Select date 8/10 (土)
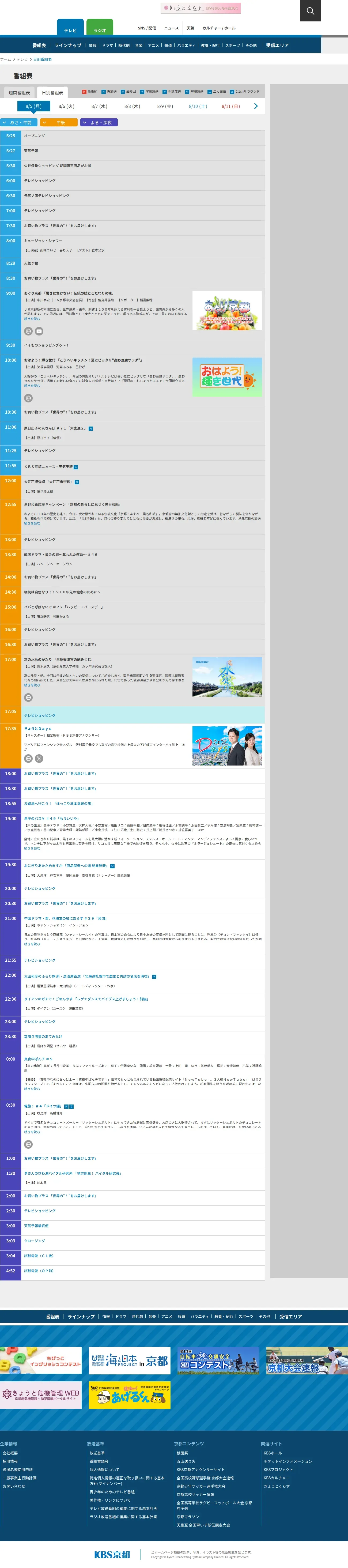Screen dimensions: 348x1568 (198, 107)
